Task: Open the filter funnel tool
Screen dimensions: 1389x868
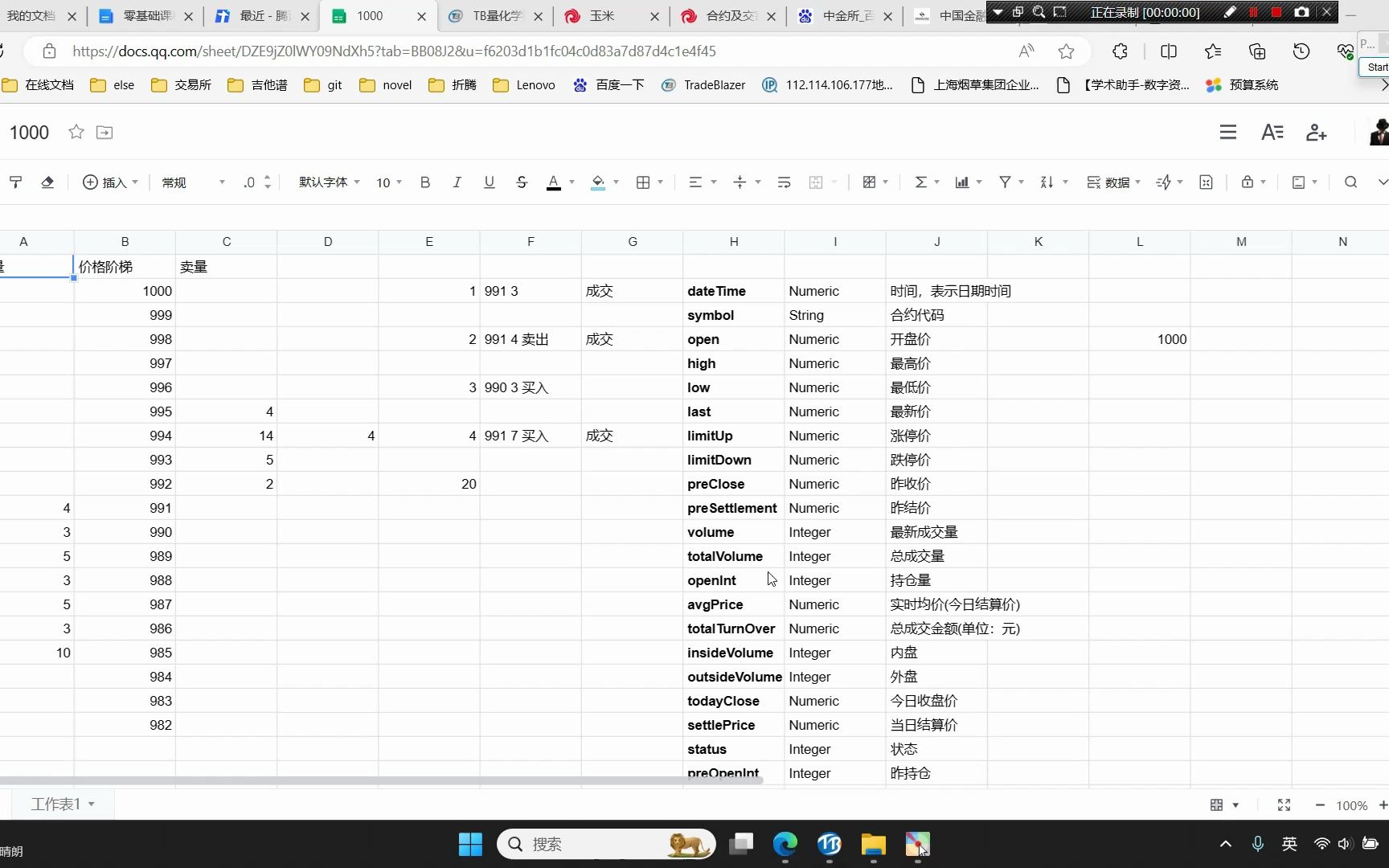Action: (1005, 182)
